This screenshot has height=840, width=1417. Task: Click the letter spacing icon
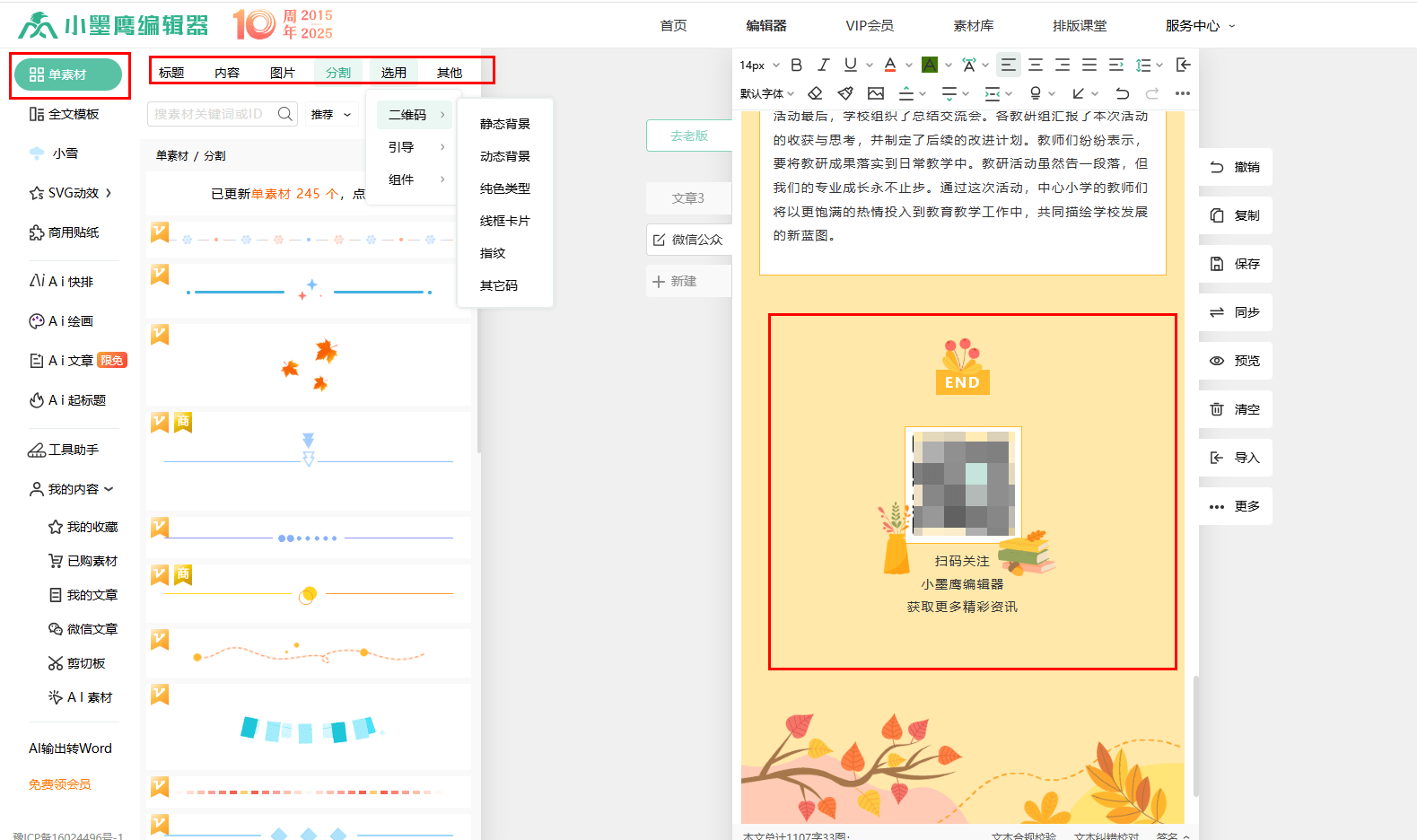968,65
